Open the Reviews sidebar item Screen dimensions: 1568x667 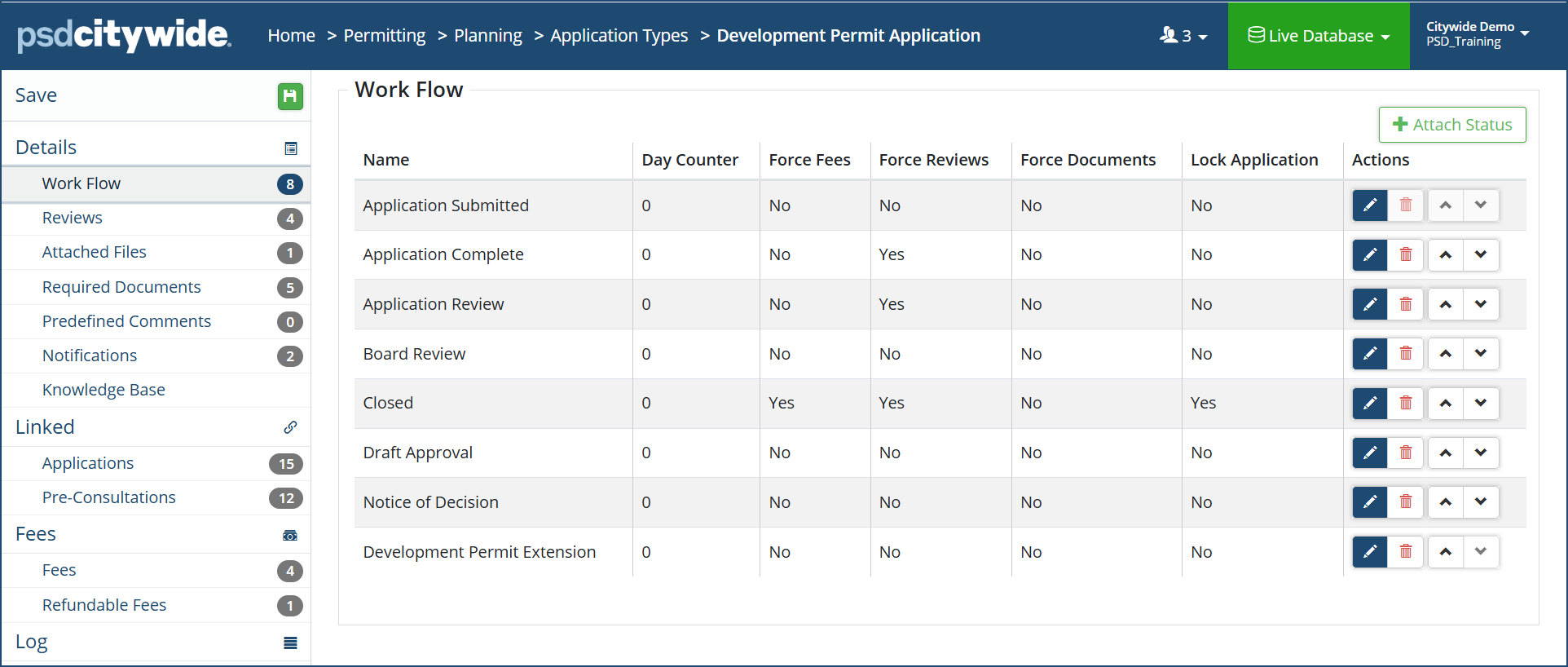click(x=73, y=218)
